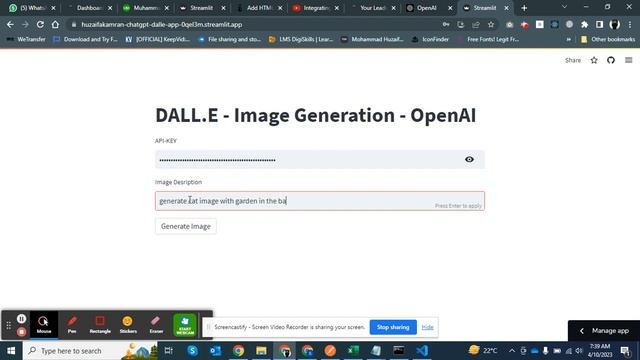640x360 pixels.
Task: Click the address bar URL
Action: (162, 24)
